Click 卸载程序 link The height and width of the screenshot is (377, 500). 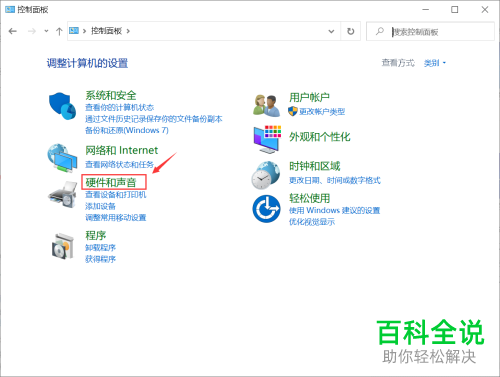coord(100,248)
